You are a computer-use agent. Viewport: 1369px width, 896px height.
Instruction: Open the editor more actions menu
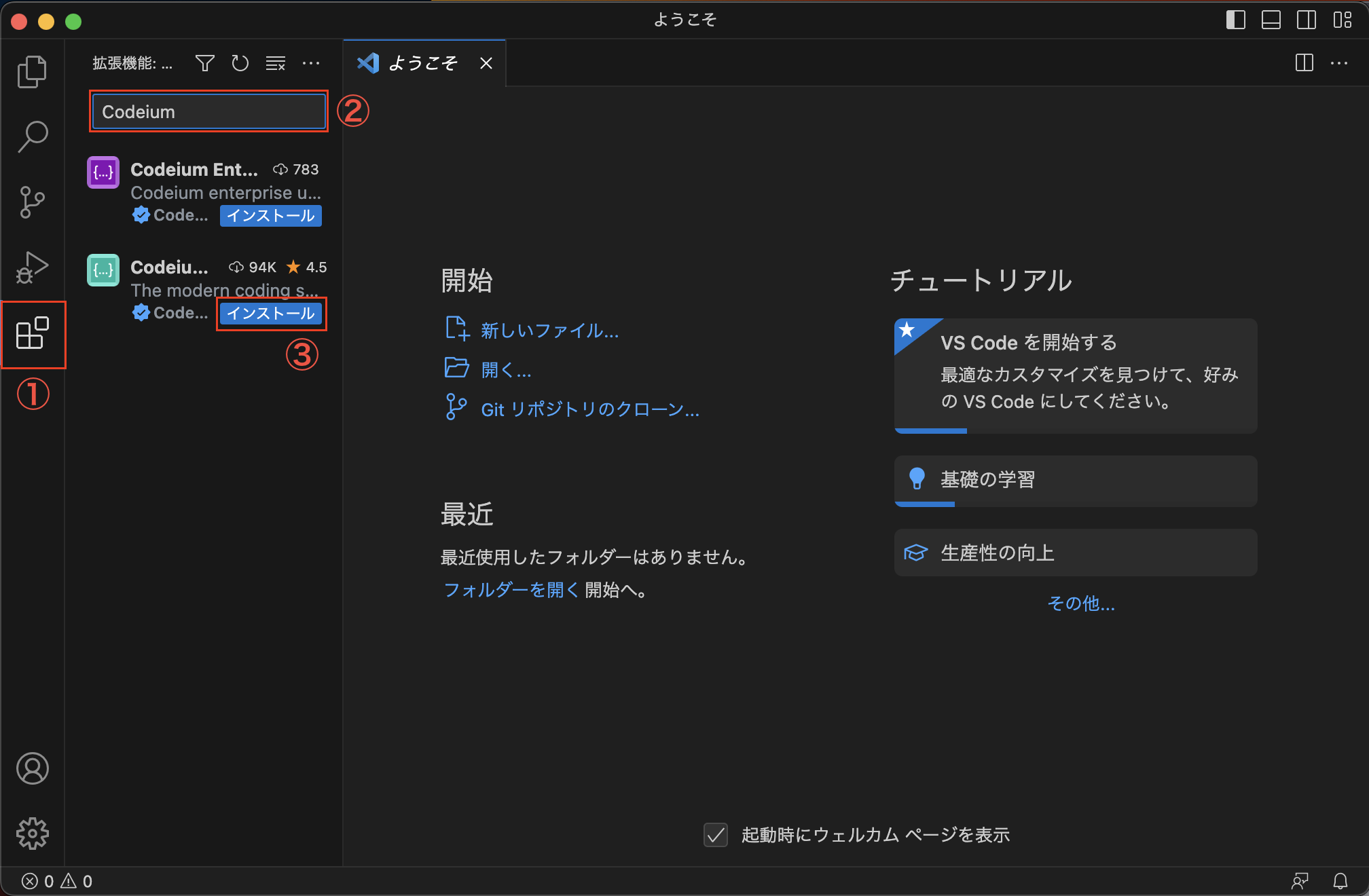pyautogui.click(x=1339, y=63)
